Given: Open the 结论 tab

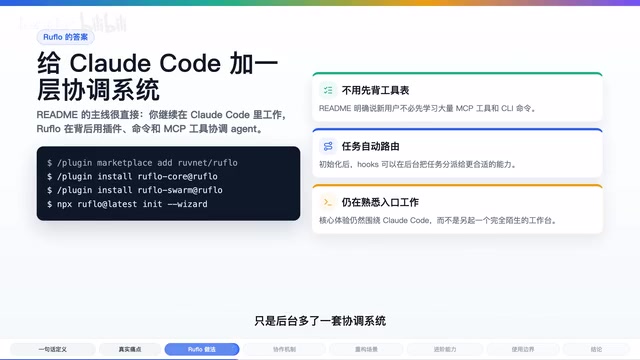Looking at the screenshot, I should click(596, 349).
